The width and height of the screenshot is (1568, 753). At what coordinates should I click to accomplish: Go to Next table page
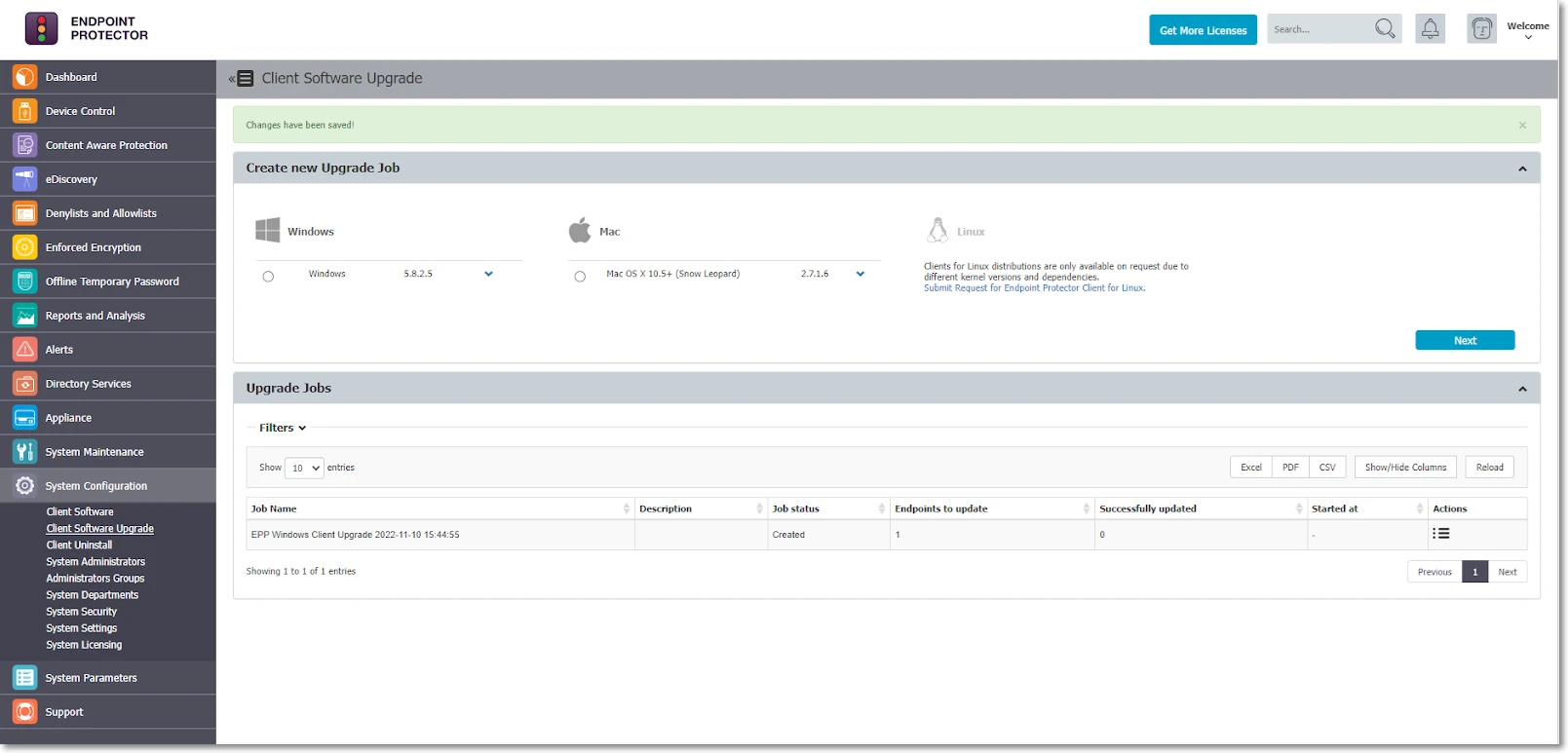(1508, 572)
